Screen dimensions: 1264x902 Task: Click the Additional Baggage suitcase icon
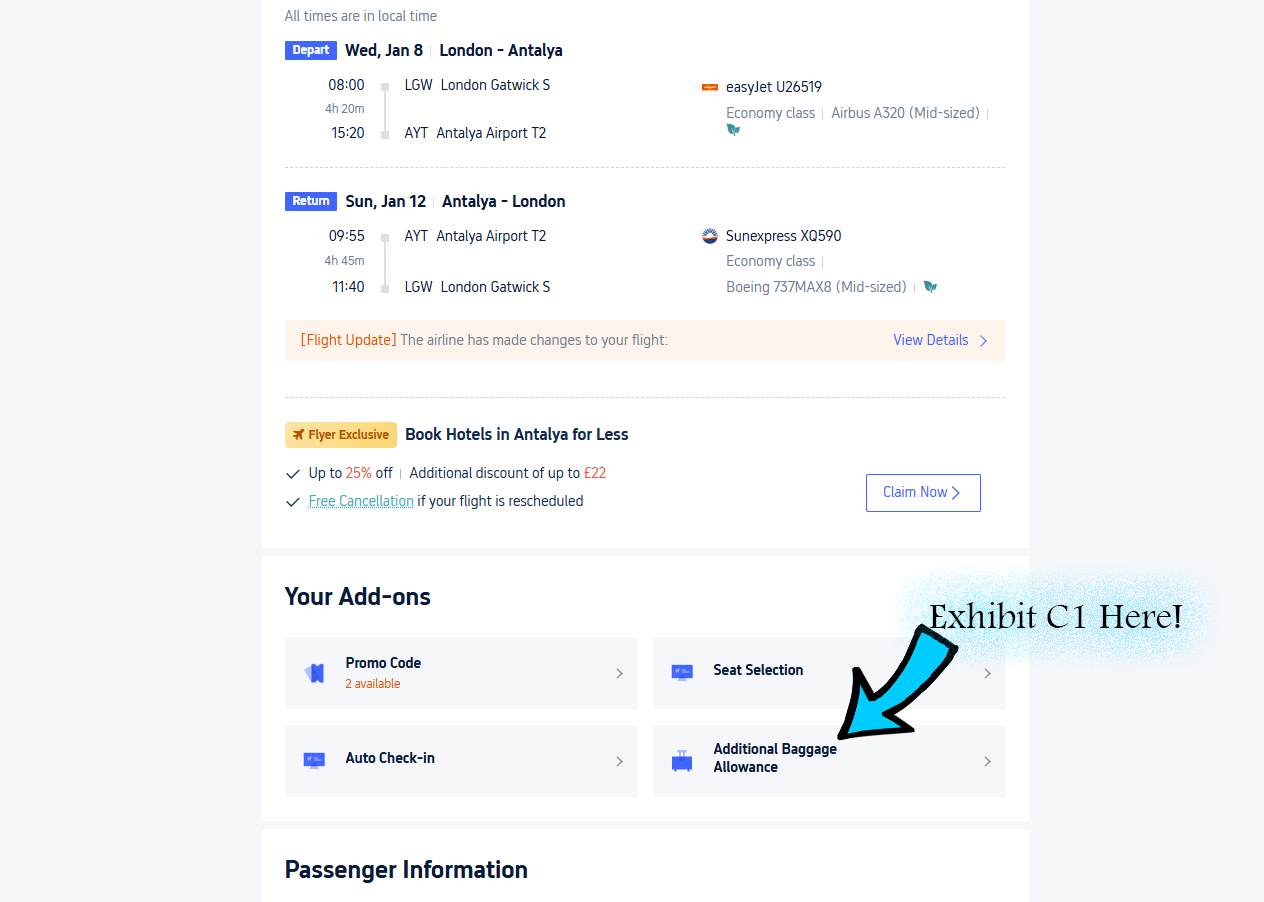pos(682,761)
